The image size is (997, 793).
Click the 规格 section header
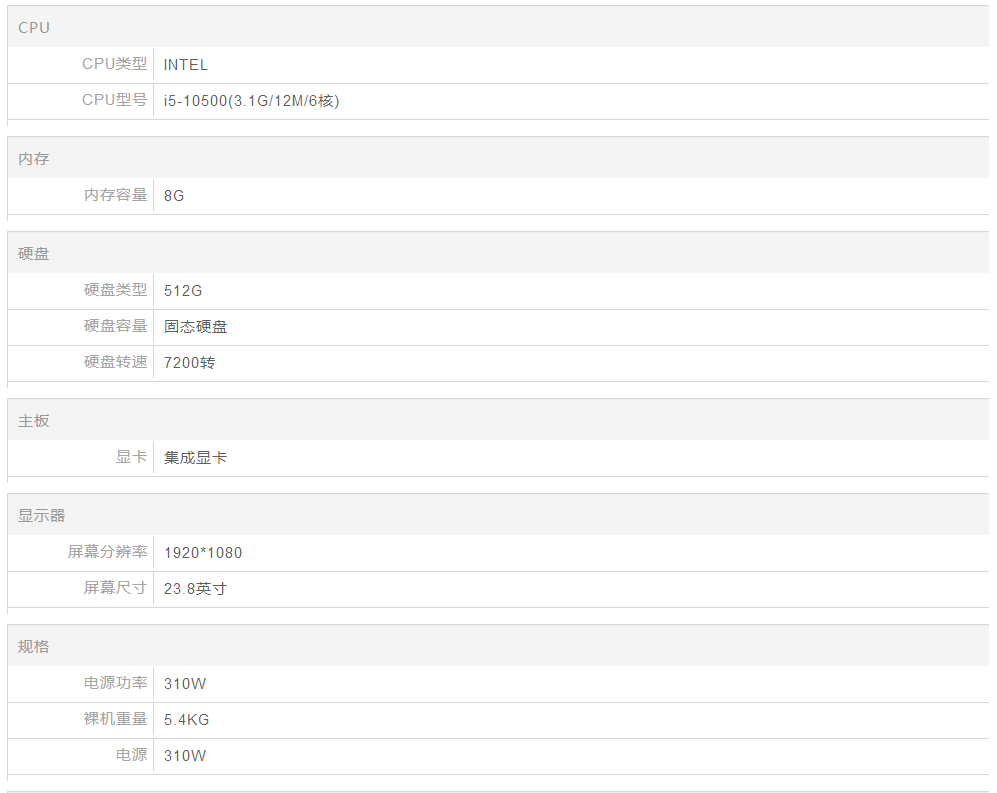pyautogui.click(x=34, y=647)
